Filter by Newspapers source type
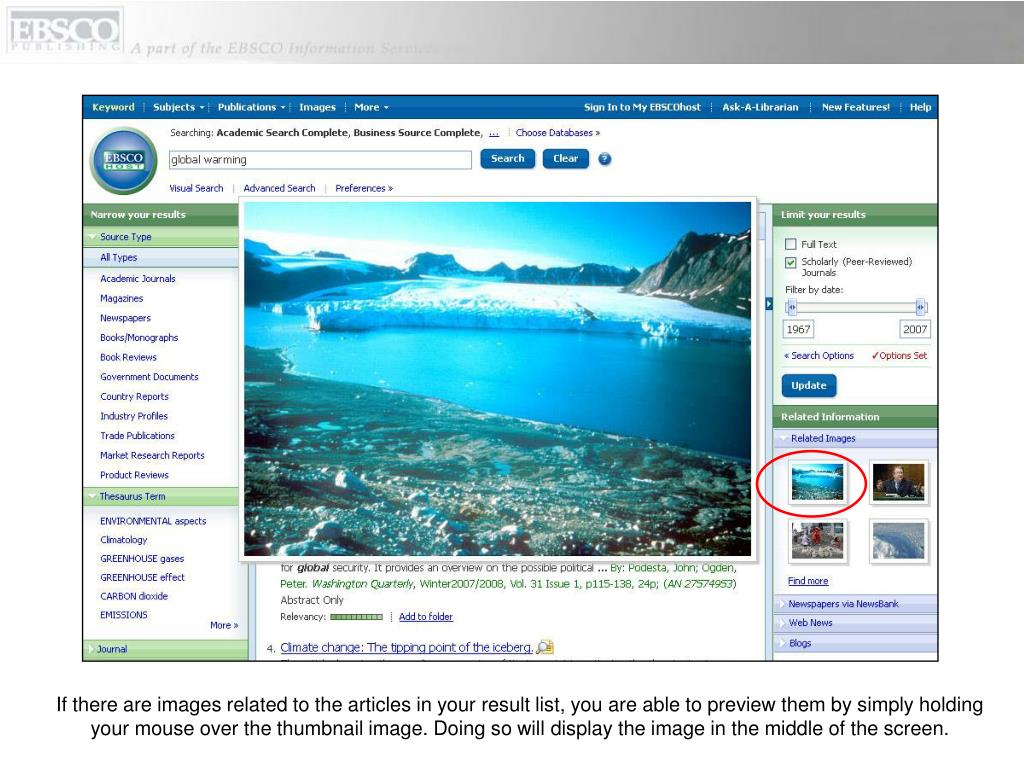1024x768 pixels. point(125,318)
